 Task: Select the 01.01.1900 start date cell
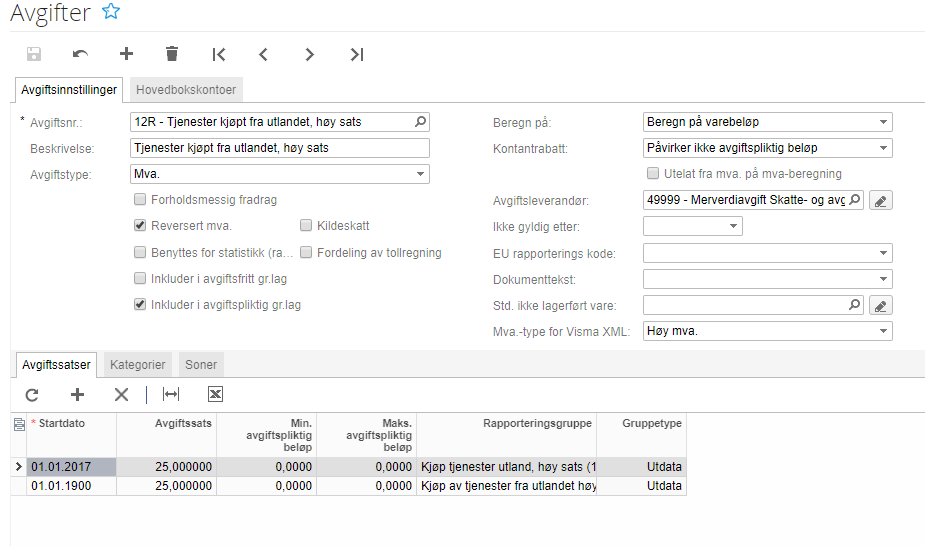tap(71, 486)
